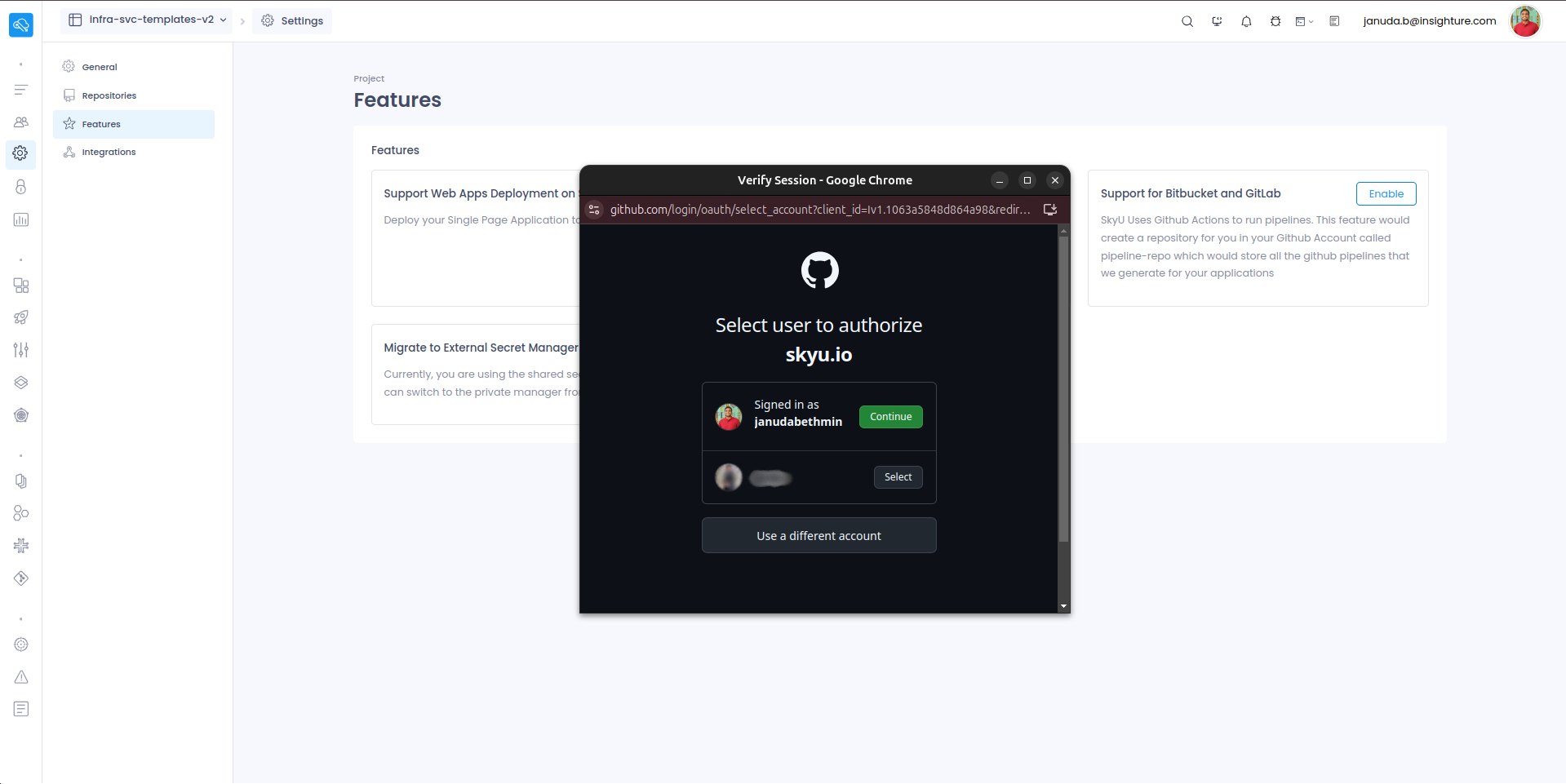Click the site info icon in popup address bar
1566x784 pixels.
pyautogui.click(x=594, y=210)
